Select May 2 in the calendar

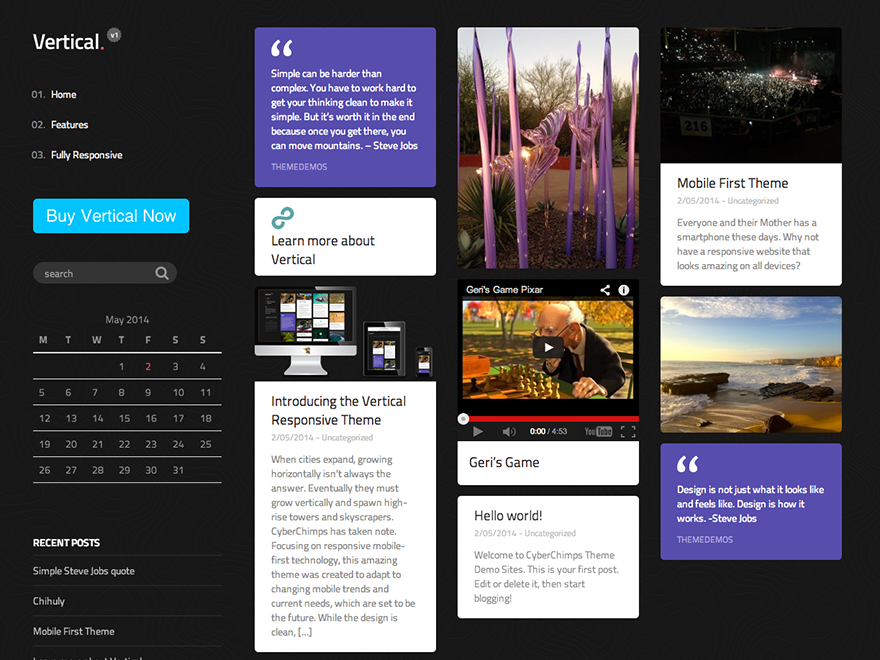148,367
